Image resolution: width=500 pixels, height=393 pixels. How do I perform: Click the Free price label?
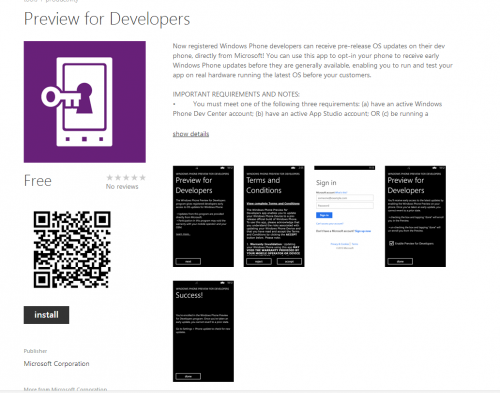[x=38, y=181]
